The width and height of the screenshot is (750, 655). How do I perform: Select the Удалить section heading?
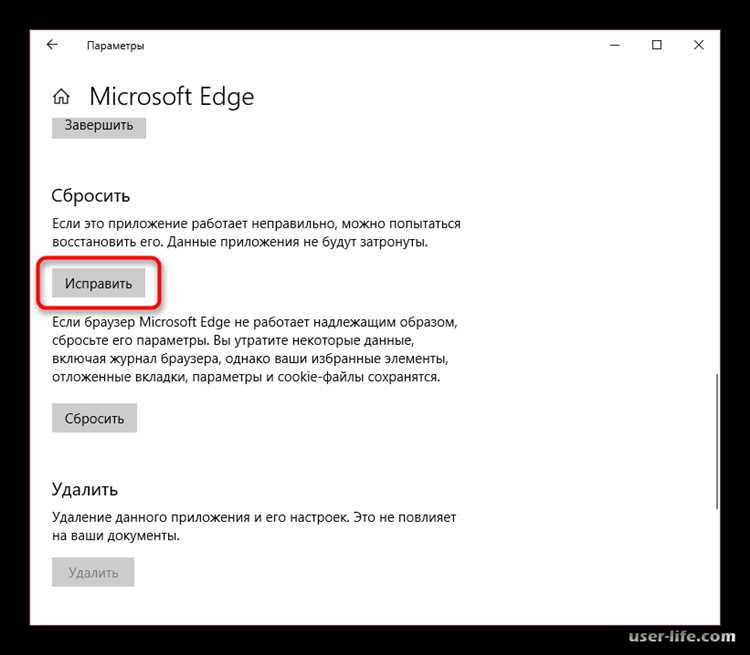[85, 489]
